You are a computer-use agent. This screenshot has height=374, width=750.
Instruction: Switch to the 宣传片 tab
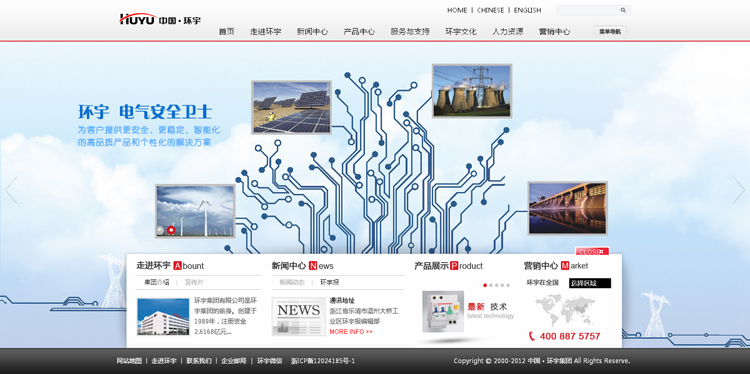(x=194, y=282)
